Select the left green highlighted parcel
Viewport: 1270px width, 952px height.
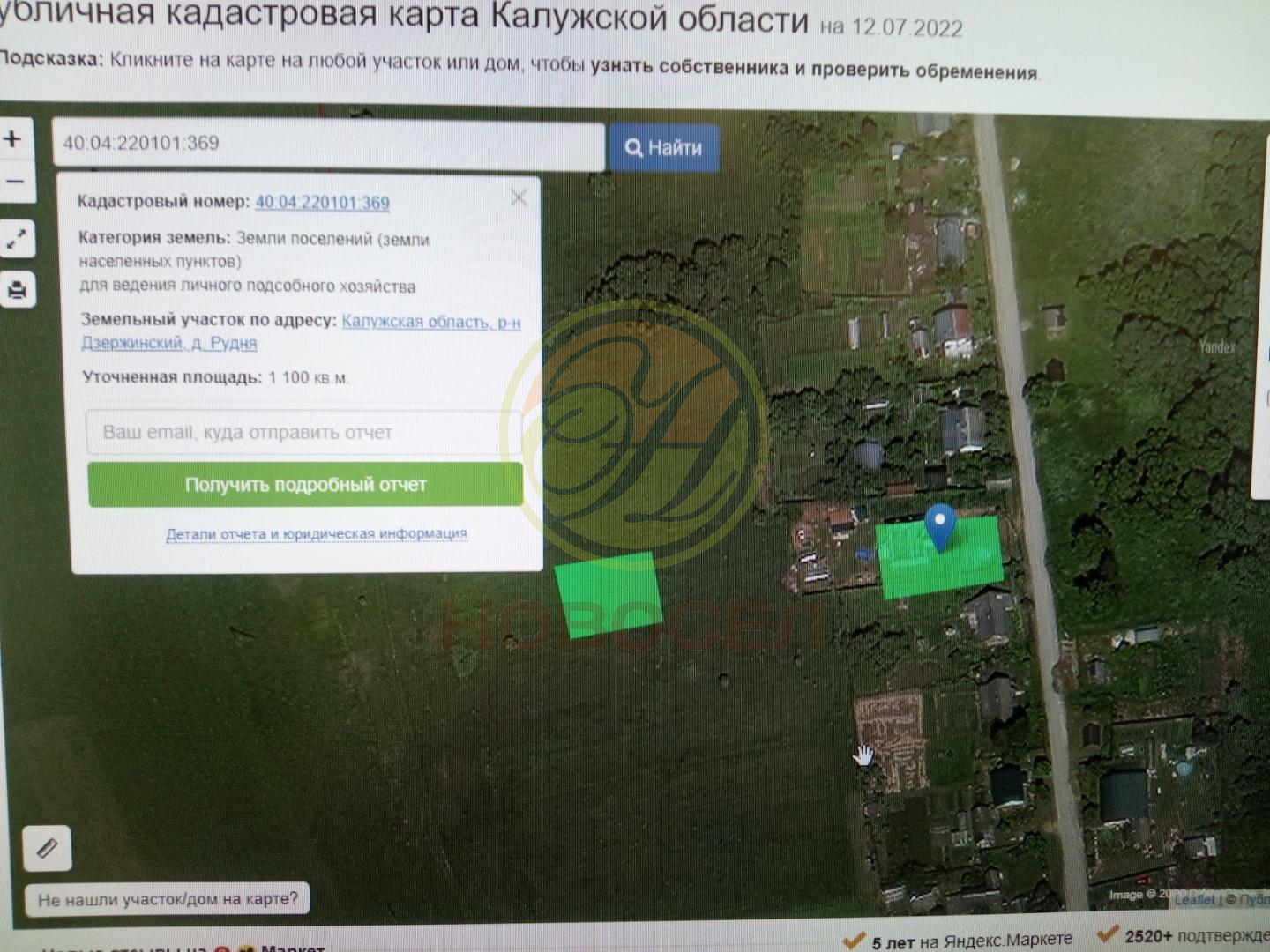[609, 593]
